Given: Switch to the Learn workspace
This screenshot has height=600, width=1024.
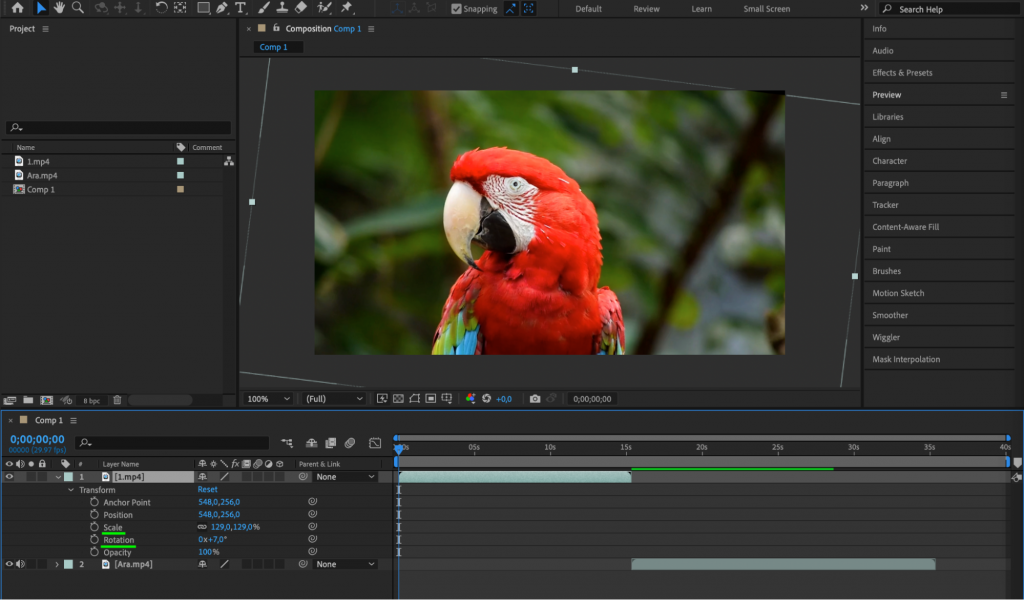Looking at the screenshot, I should [701, 9].
